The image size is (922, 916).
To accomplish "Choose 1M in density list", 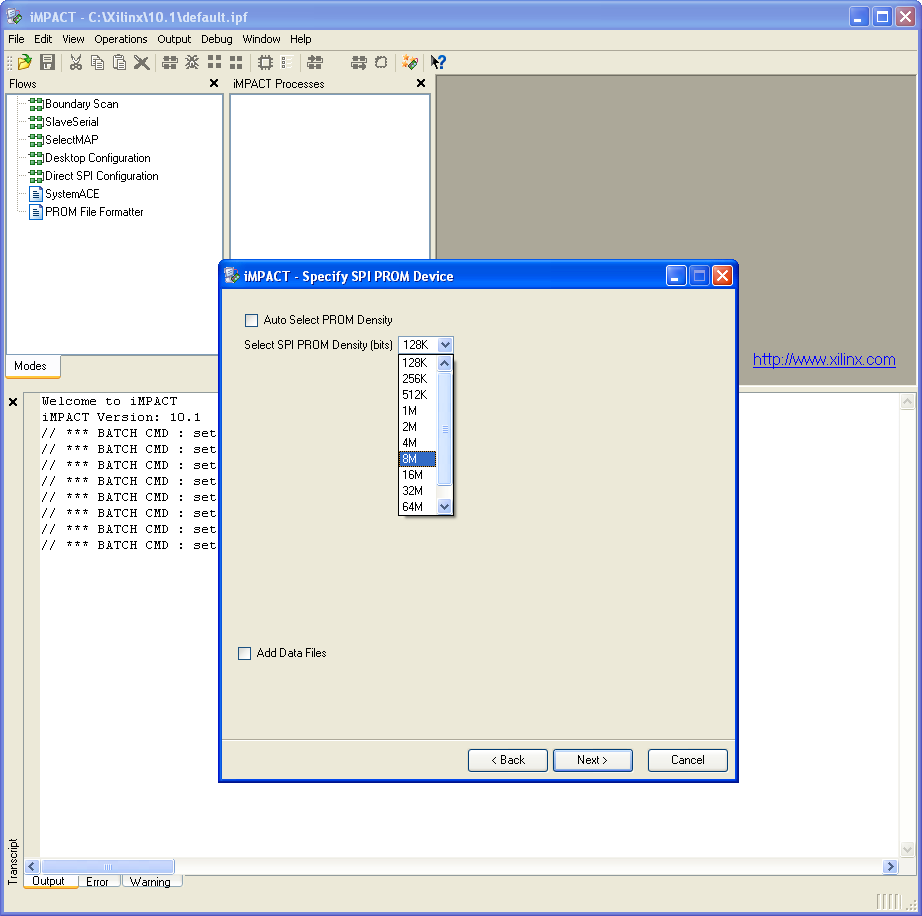I will (x=417, y=411).
